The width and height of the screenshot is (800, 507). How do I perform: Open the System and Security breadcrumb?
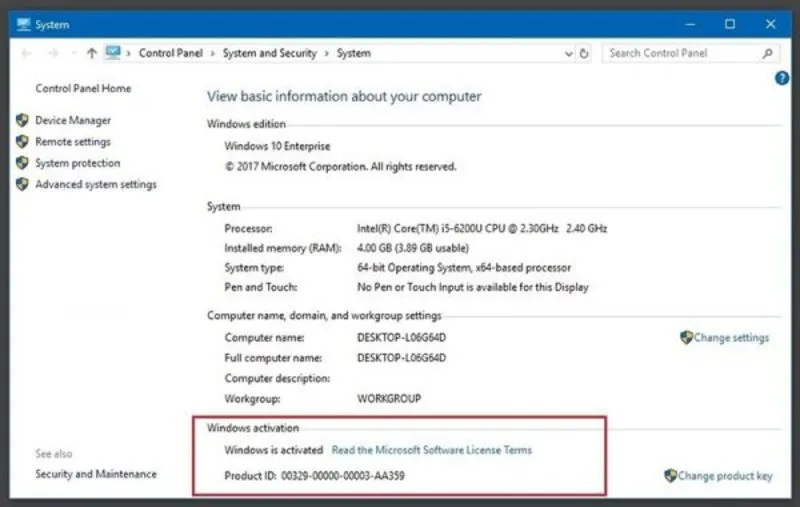[269, 53]
